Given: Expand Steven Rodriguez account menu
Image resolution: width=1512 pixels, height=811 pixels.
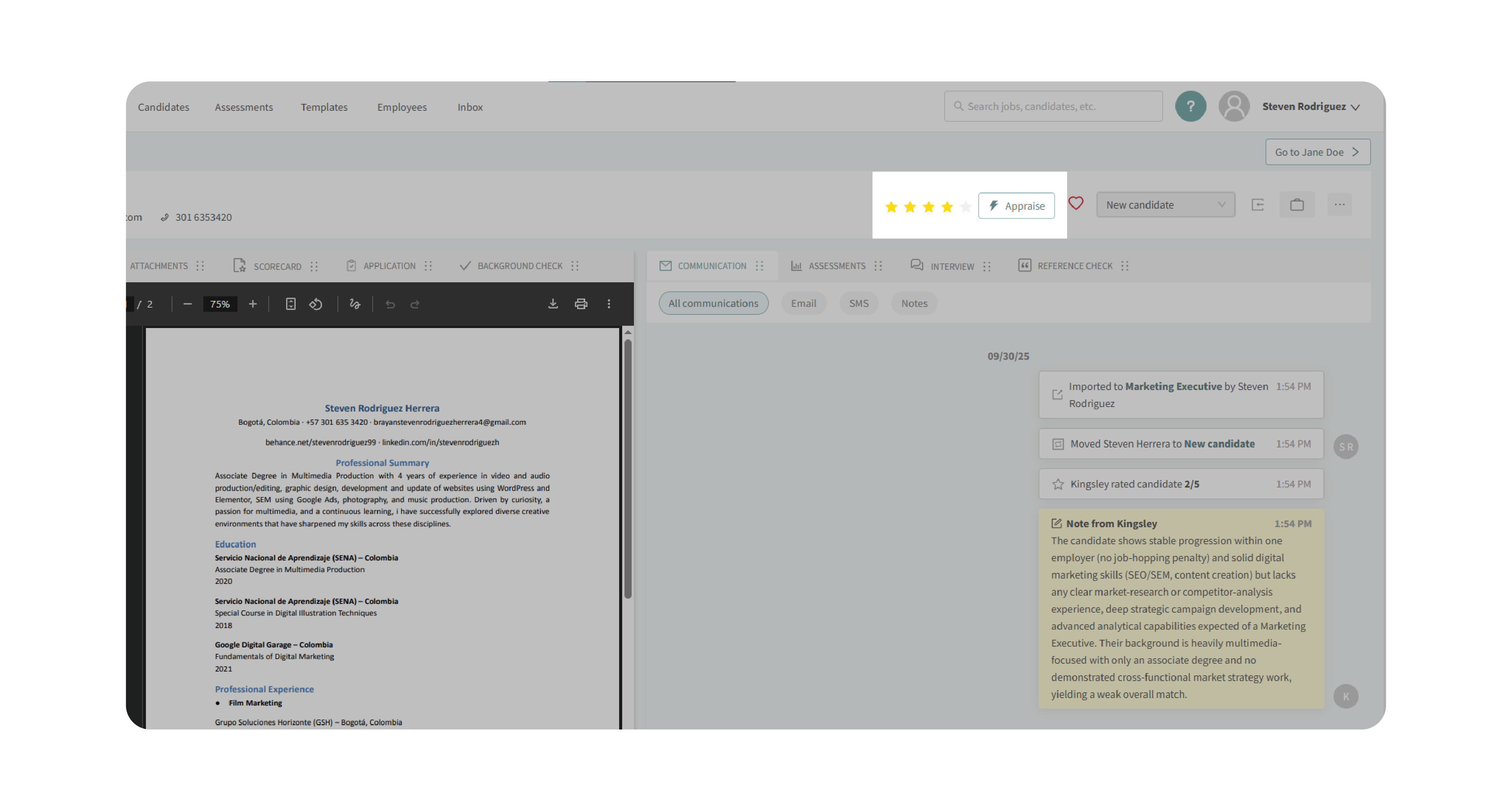Looking at the screenshot, I should click(x=1311, y=107).
